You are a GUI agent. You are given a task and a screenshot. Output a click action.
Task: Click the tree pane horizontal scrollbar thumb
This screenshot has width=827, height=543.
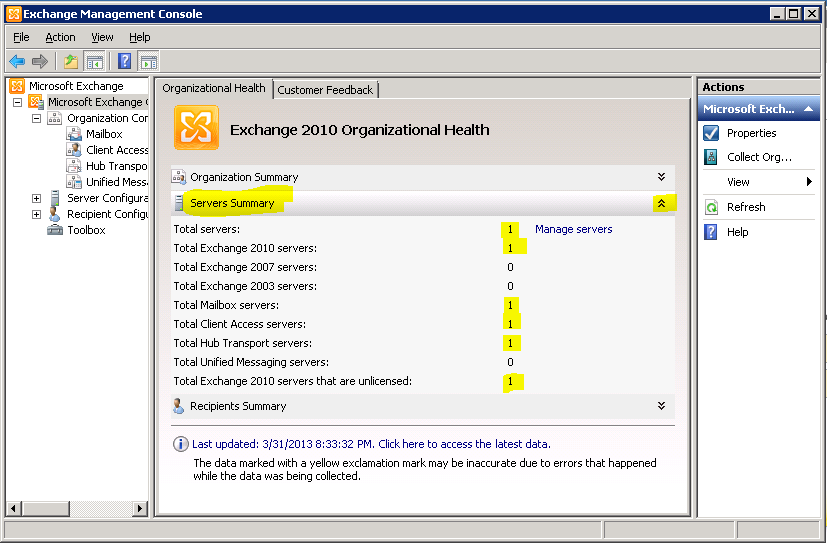(x=45, y=509)
